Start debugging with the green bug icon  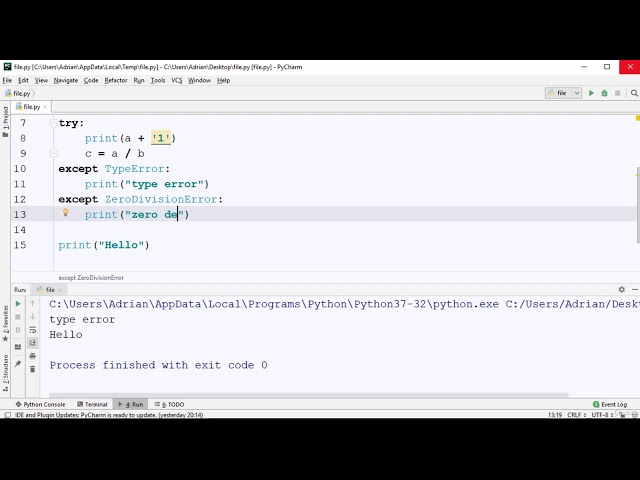click(604, 93)
